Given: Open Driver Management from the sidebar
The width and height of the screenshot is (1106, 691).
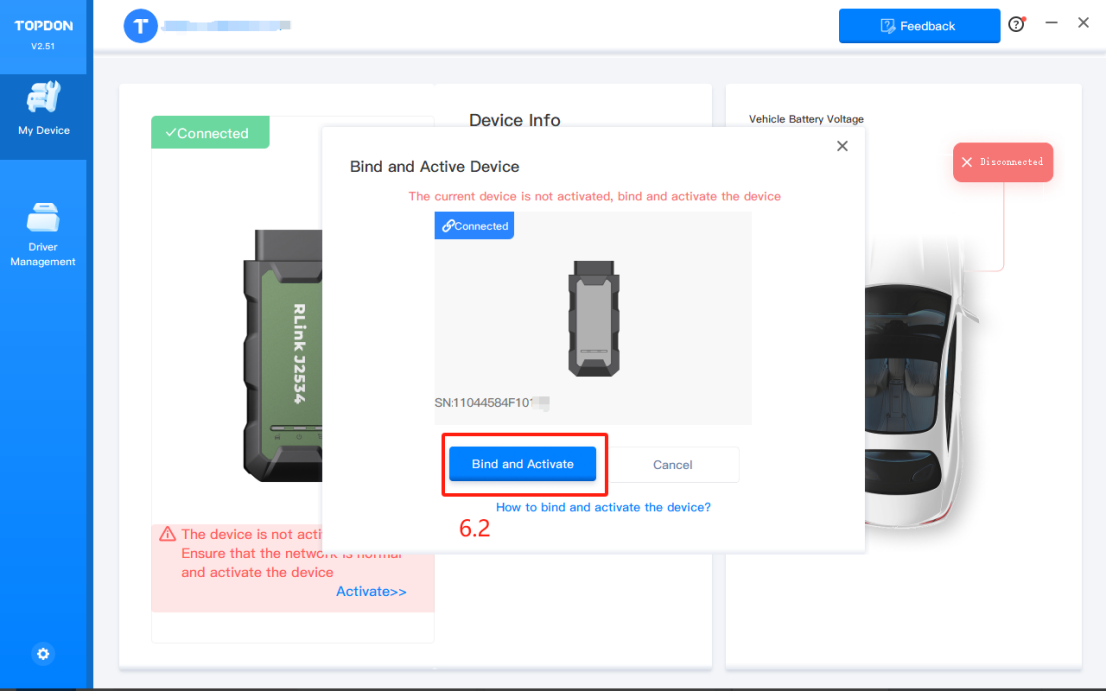Looking at the screenshot, I should (43, 217).
